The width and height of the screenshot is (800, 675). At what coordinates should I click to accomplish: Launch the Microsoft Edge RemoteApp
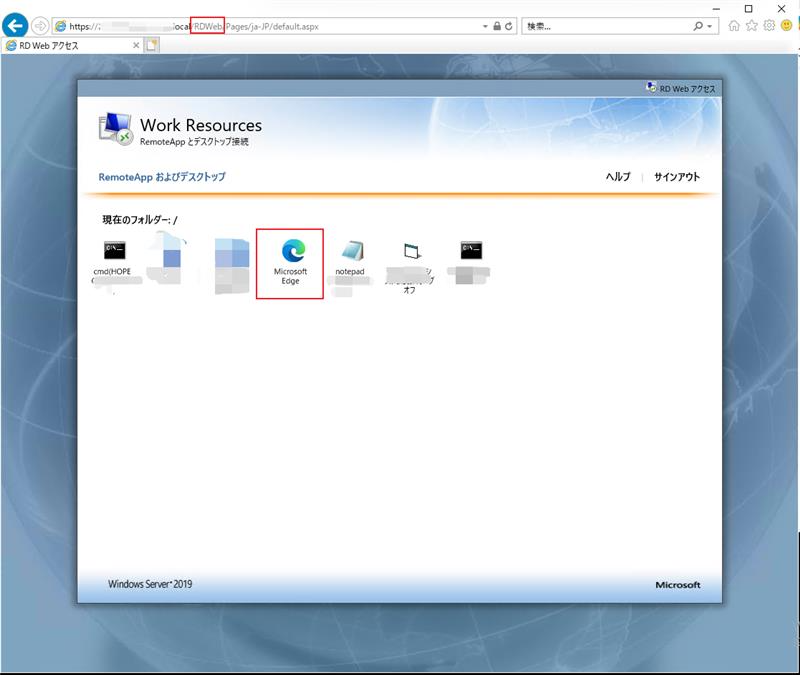(290, 263)
